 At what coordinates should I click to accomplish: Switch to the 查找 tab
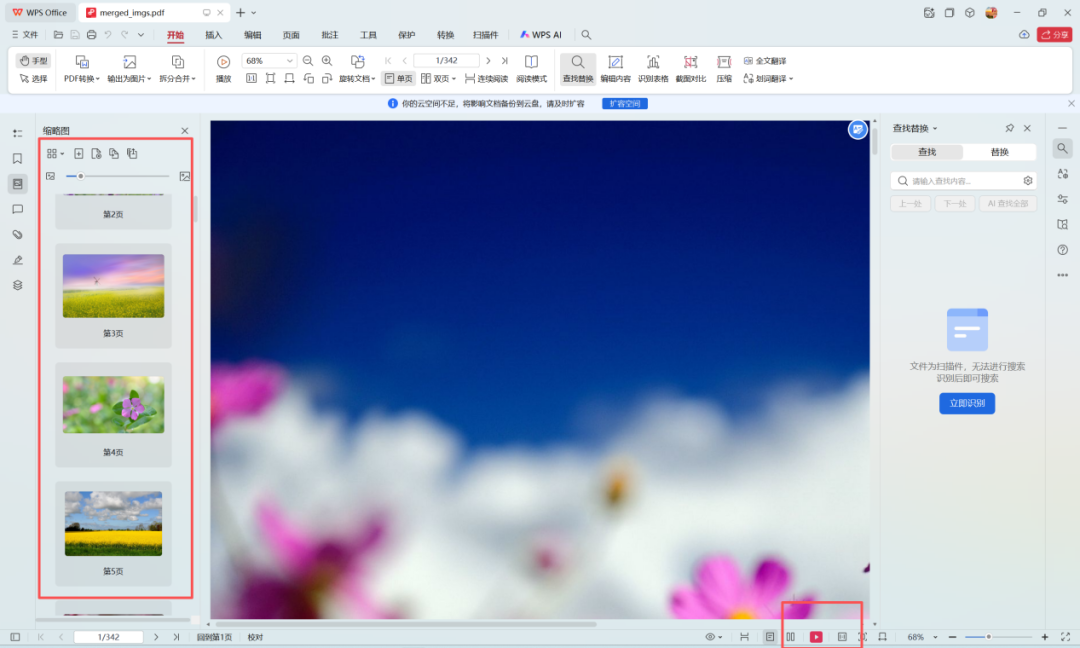point(927,151)
